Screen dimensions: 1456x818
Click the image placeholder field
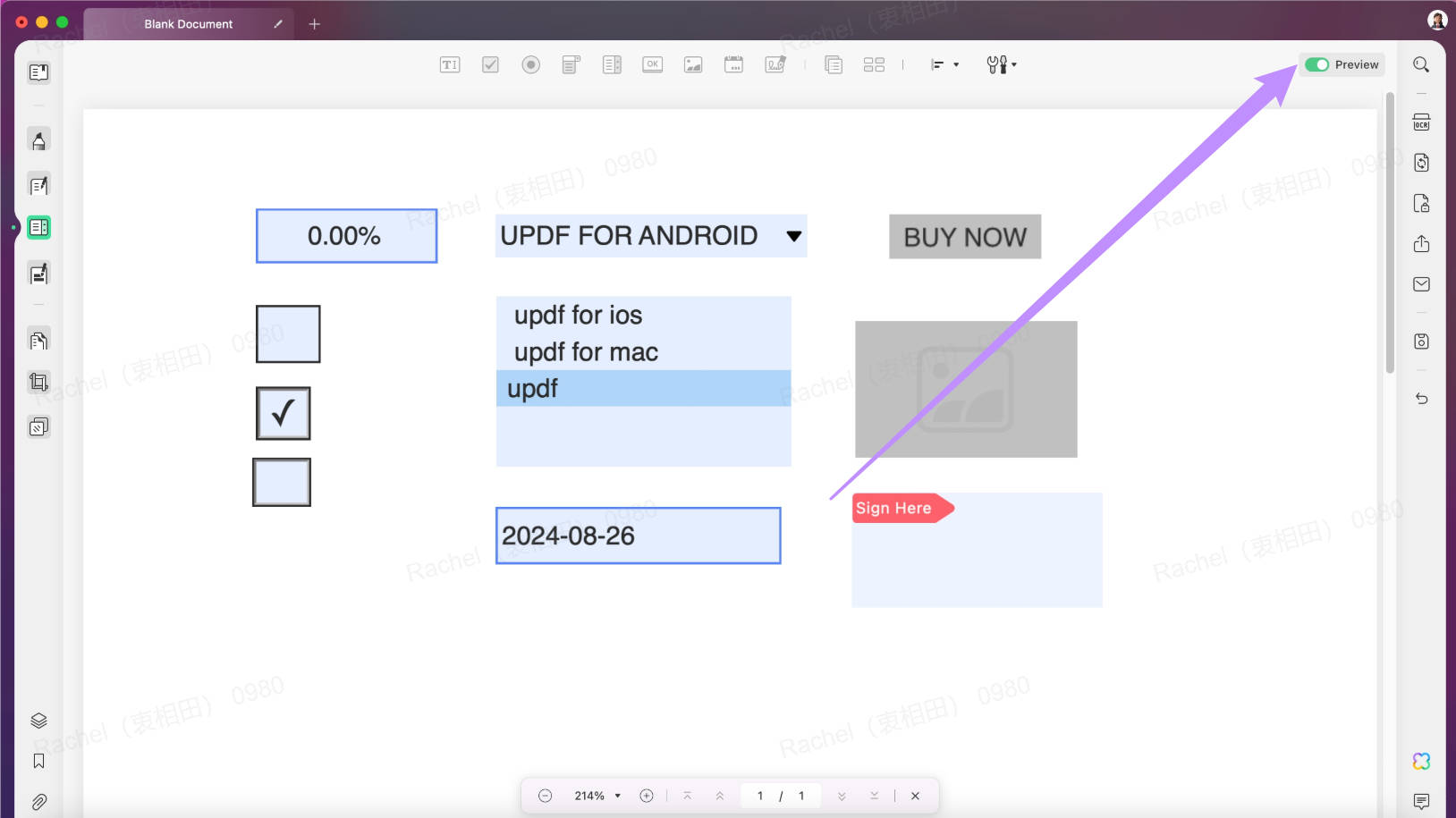[x=966, y=389]
